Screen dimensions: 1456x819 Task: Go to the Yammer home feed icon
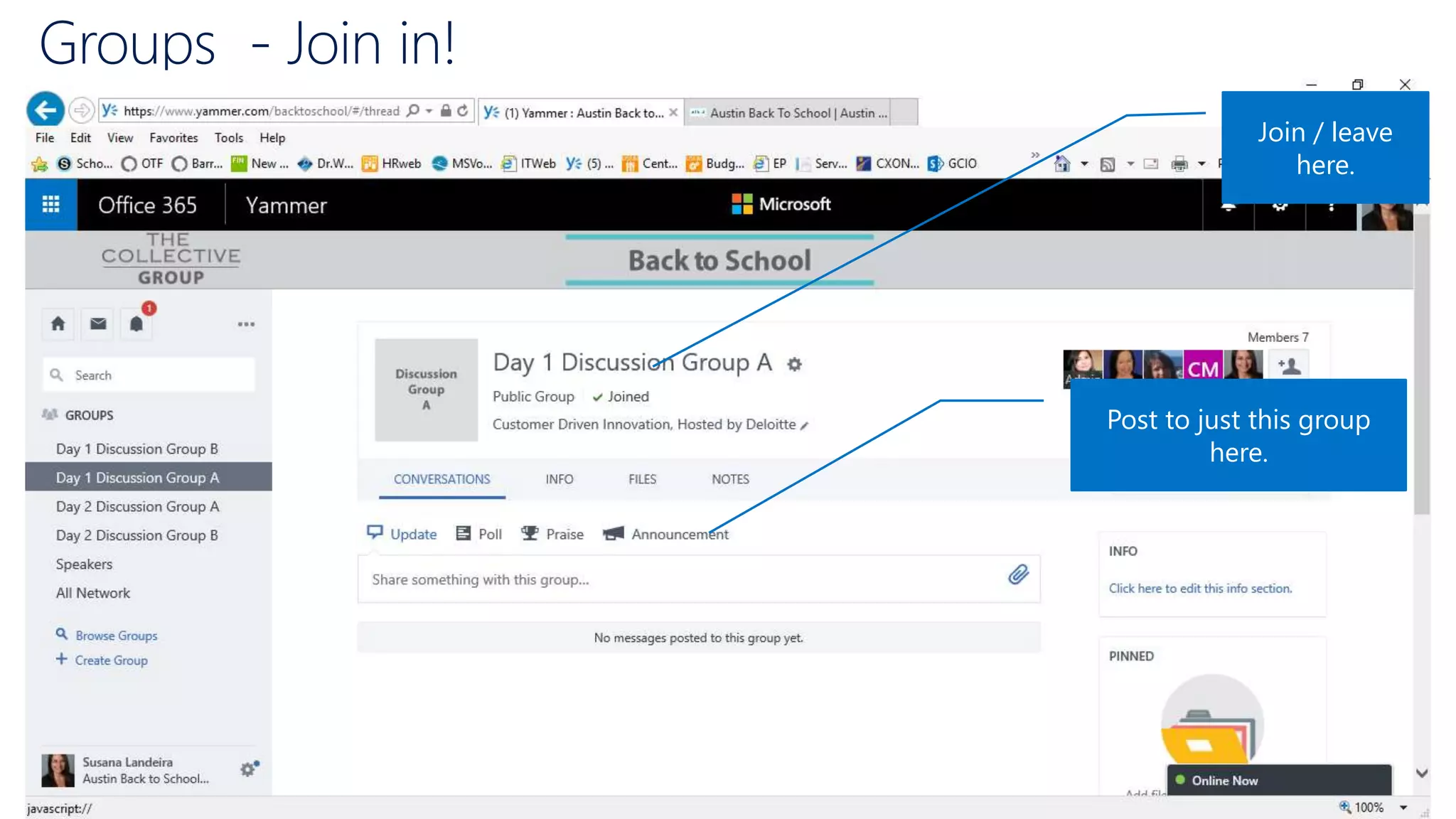[58, 324]
